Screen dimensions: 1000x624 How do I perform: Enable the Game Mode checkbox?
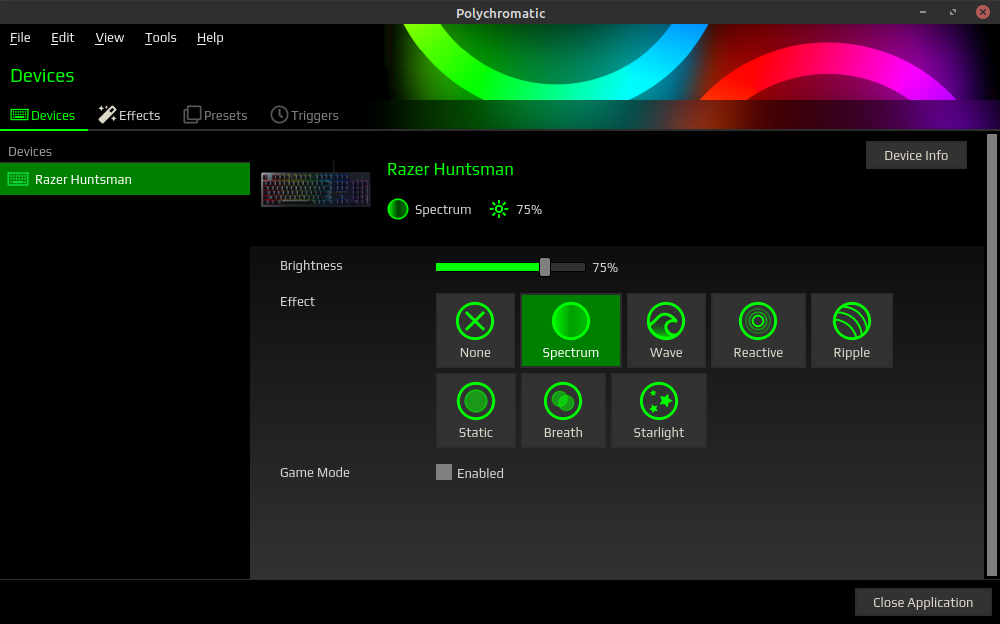click(x=444, y=472)
